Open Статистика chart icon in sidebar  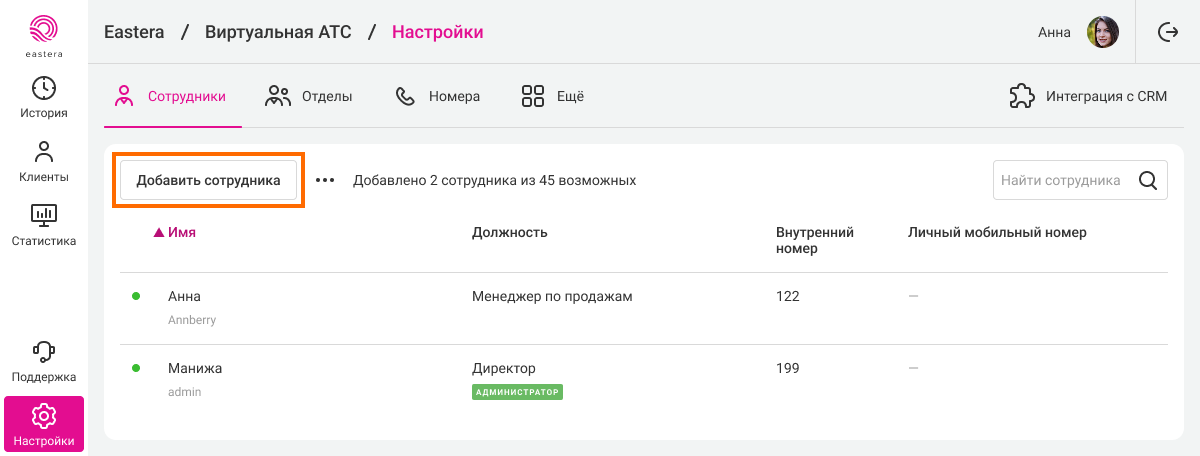pos(44,215)
